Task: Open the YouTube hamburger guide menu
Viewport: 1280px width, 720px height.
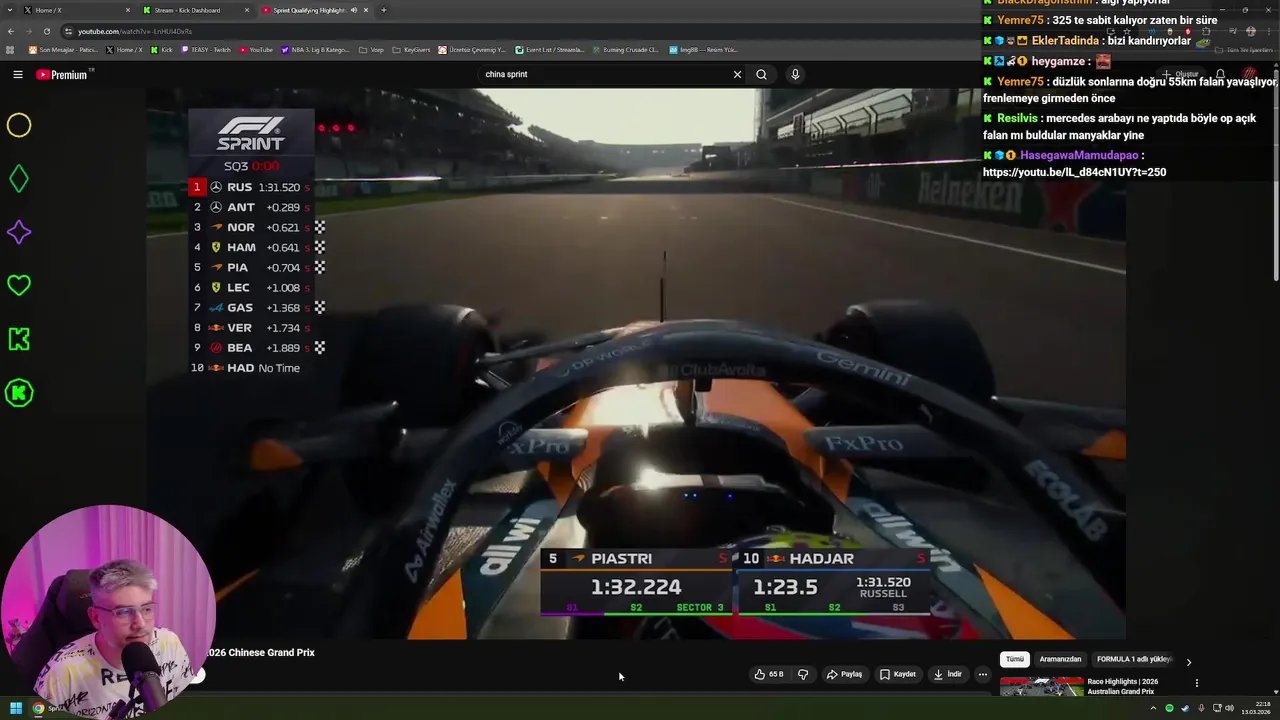Action: click(18, 74)
